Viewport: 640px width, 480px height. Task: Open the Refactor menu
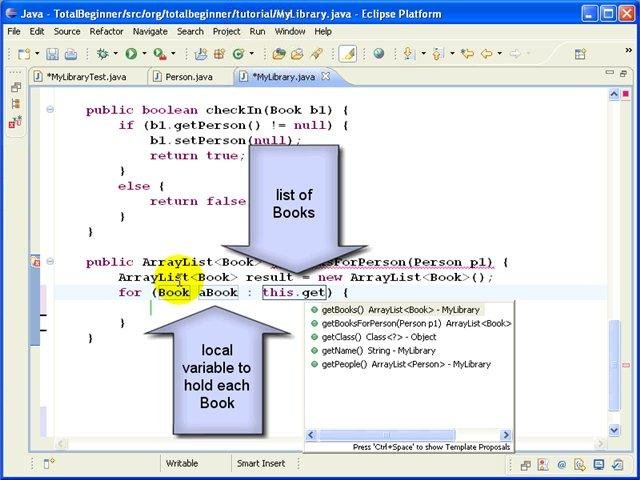pos(107,31)
